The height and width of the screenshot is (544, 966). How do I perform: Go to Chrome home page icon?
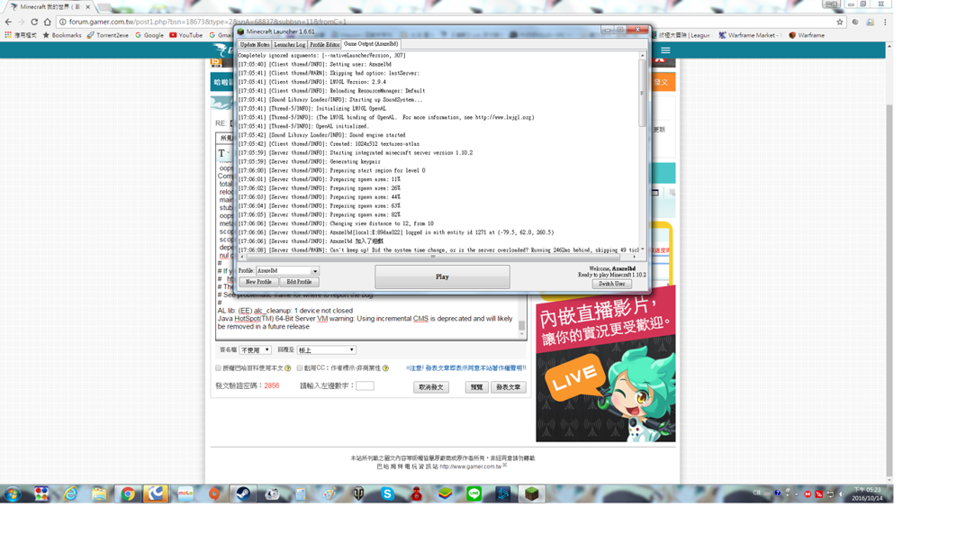(x=47, y=22)
